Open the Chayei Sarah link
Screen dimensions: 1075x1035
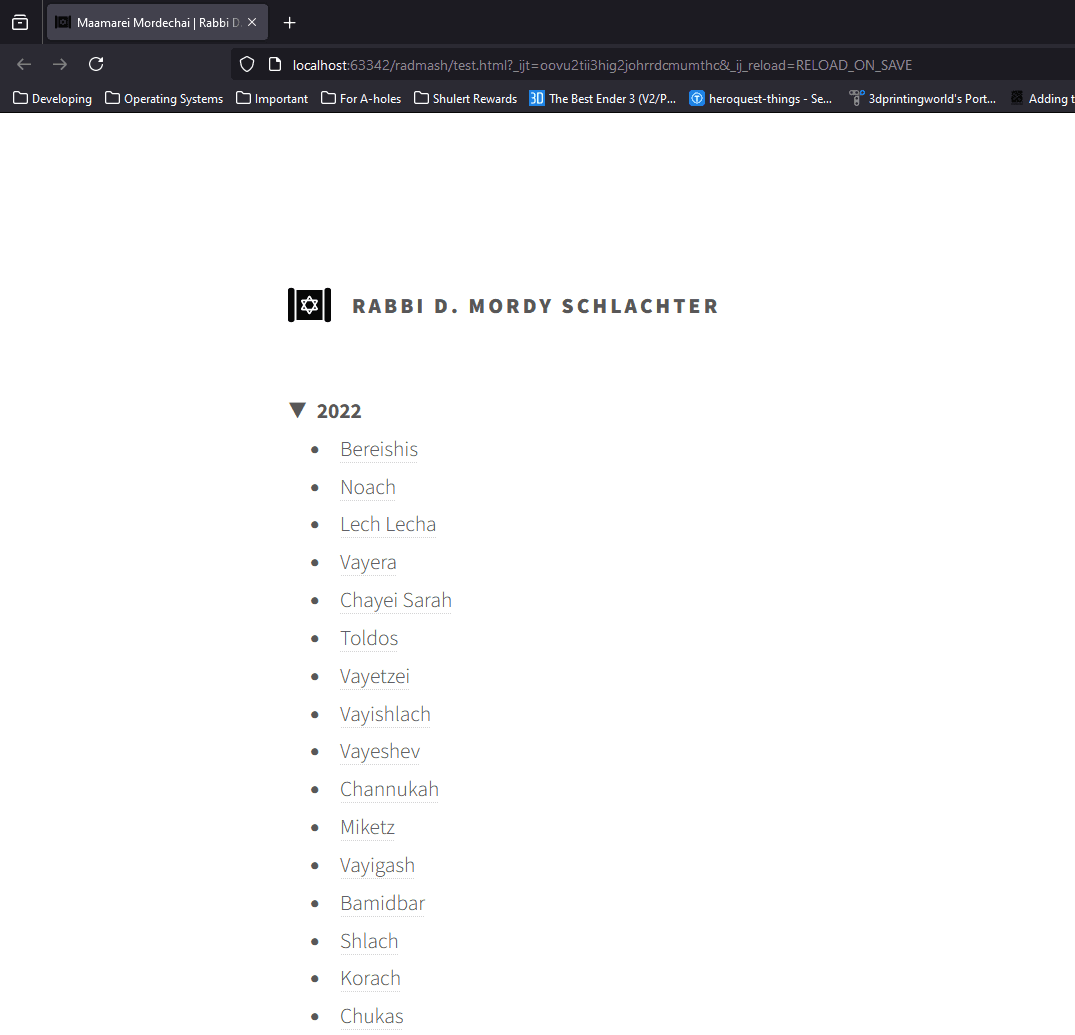tap(396, 600)
